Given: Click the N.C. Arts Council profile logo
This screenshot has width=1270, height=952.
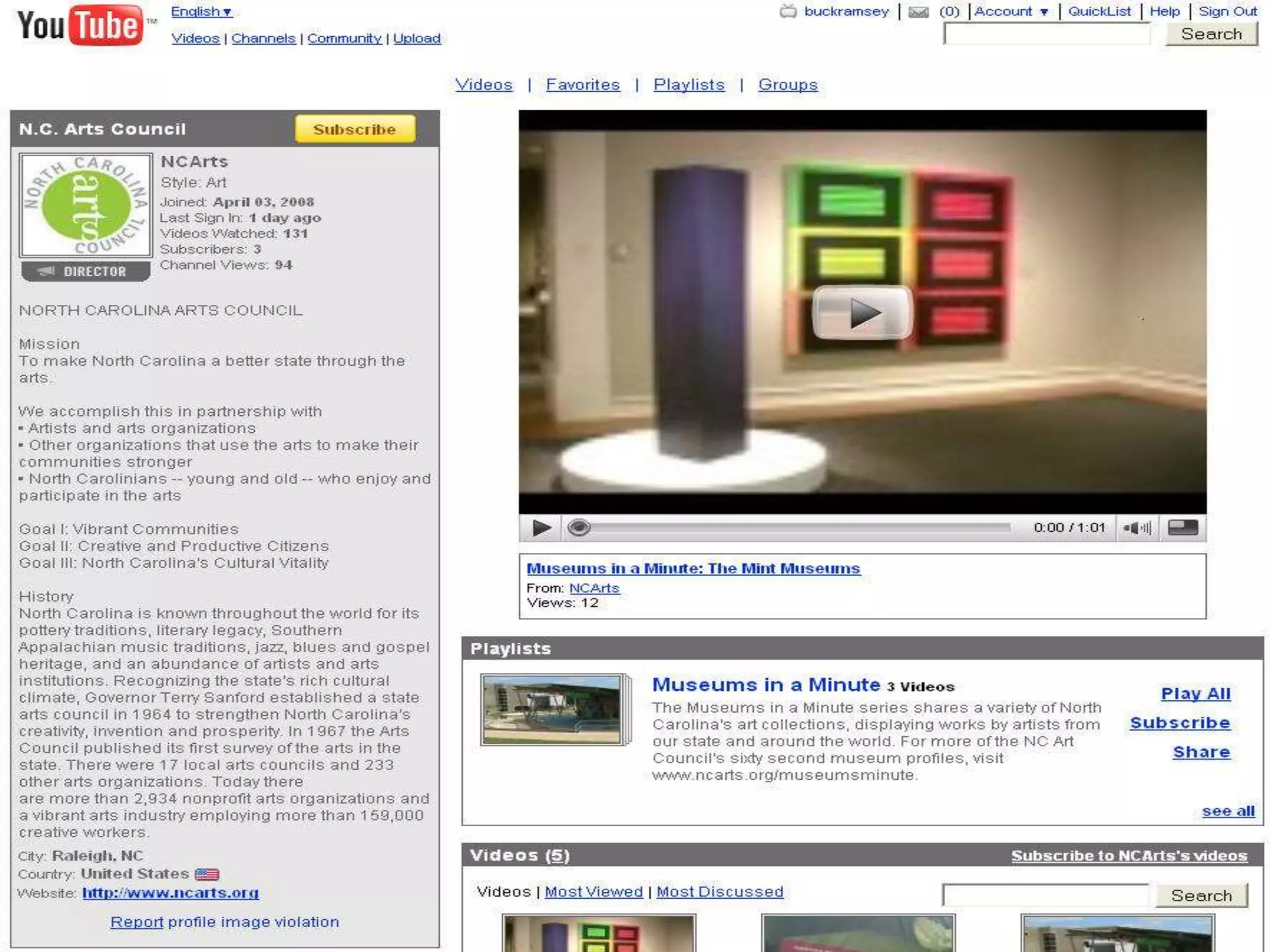Looking at the screenshot, I should (86, 205).
